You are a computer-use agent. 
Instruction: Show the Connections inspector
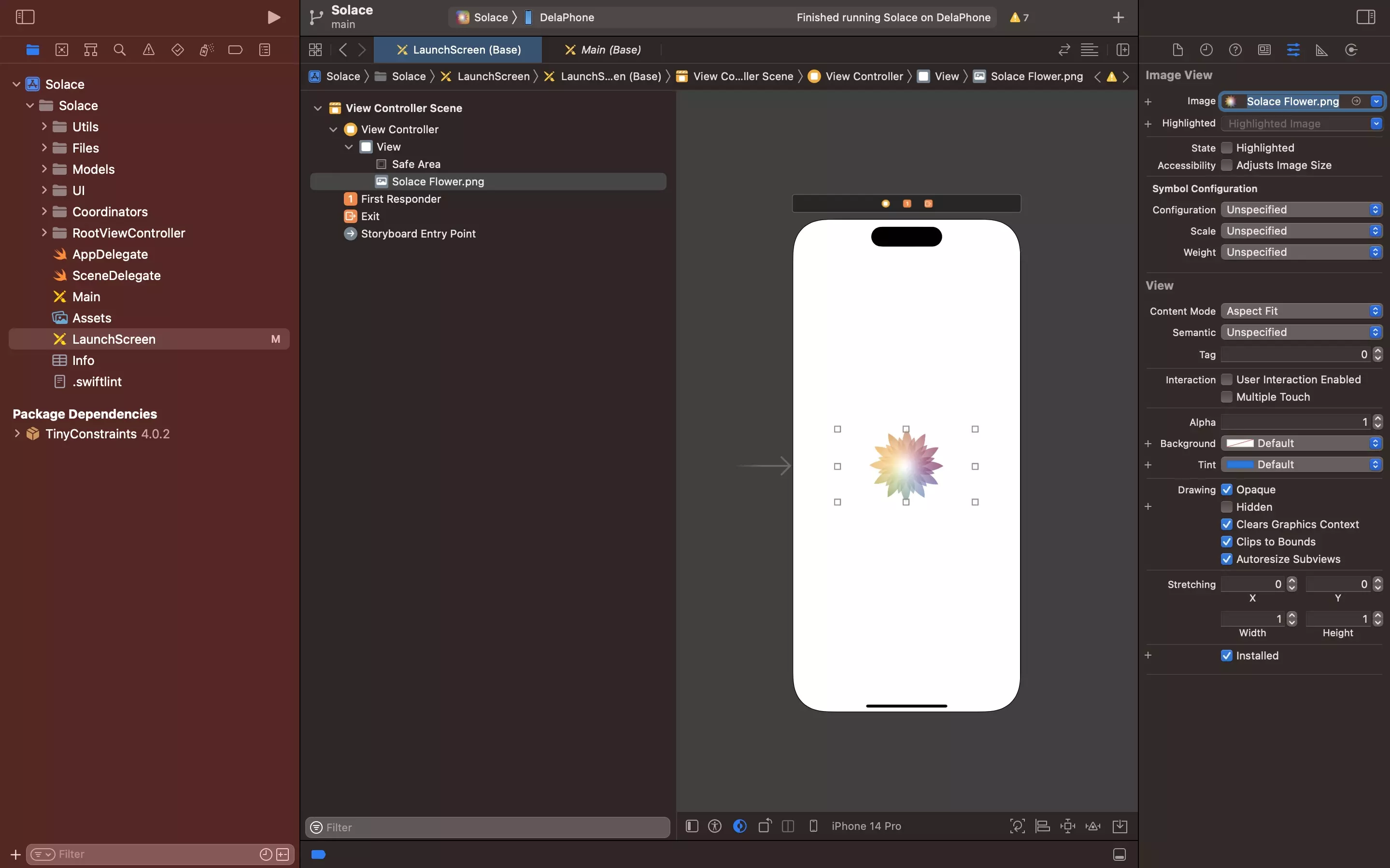tap(1351, 50)
